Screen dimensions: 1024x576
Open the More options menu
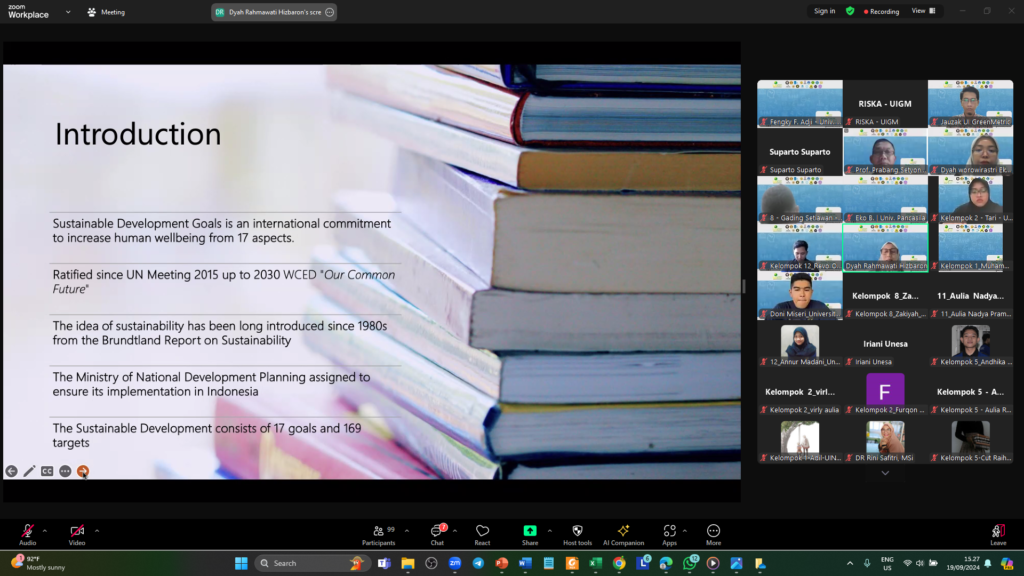713,535
